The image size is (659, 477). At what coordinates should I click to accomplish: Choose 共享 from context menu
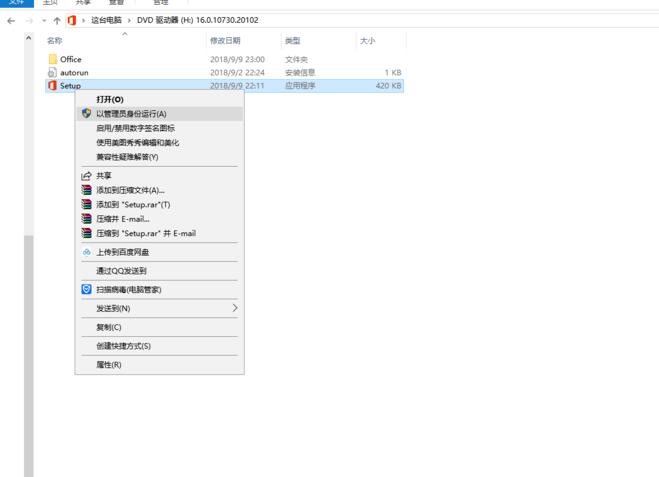pos(159,176)
